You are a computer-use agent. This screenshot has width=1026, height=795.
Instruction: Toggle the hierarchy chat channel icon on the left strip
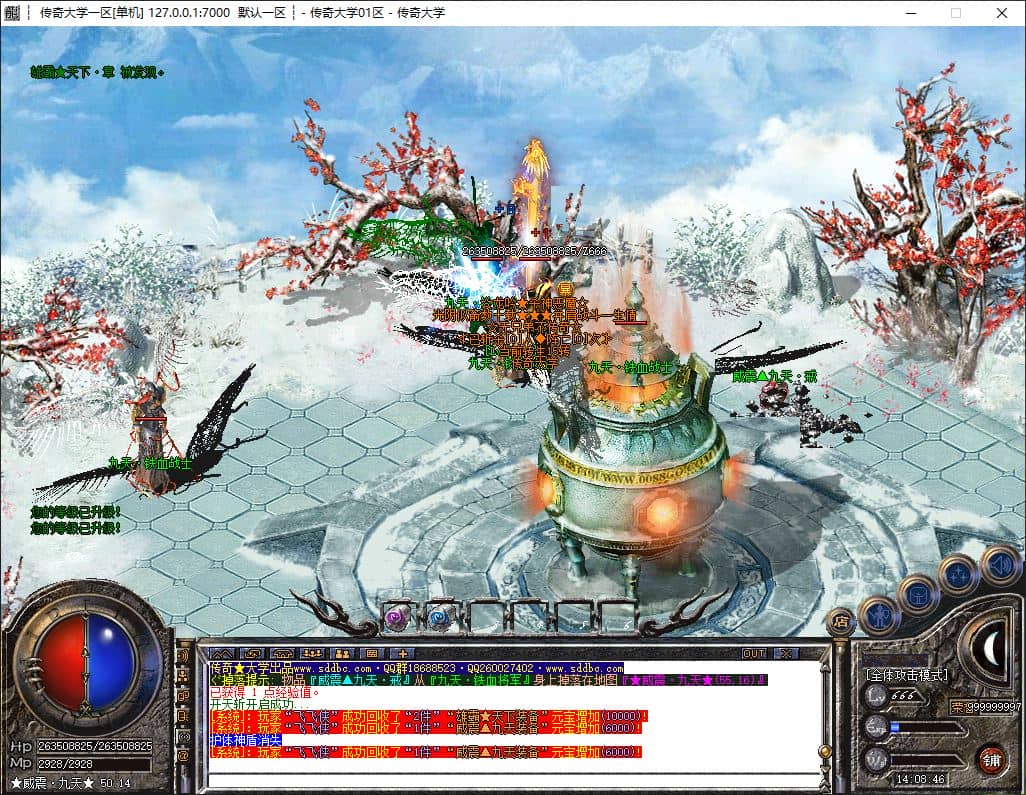[x=184, y=676]
